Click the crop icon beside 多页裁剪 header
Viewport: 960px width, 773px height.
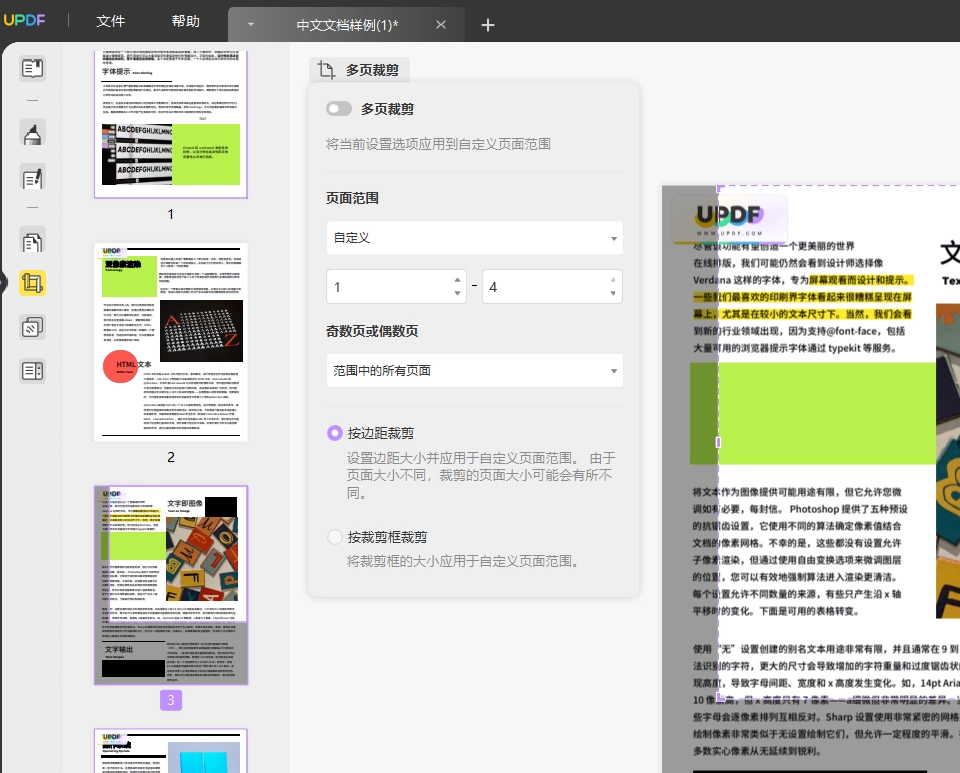[326, 70]
